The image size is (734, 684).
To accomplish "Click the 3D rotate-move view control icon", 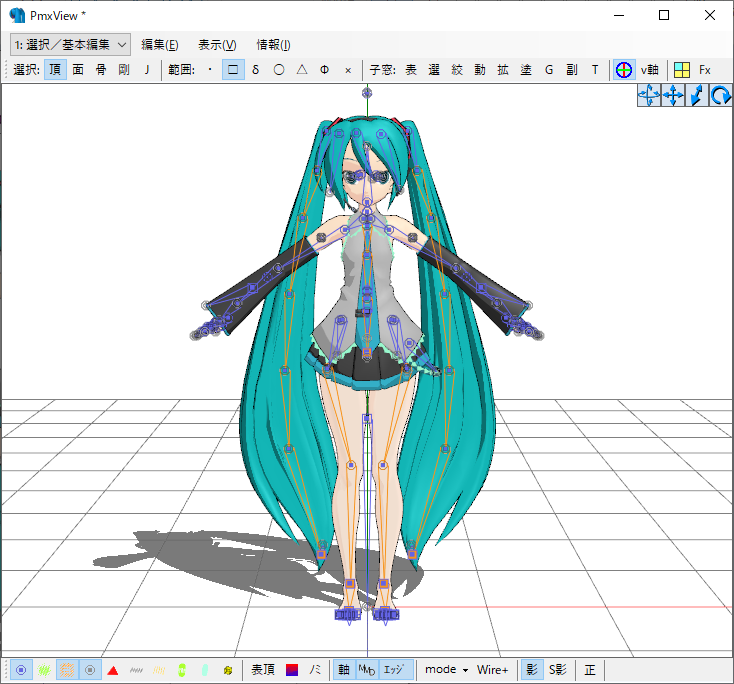I will [x=649, y=96].
